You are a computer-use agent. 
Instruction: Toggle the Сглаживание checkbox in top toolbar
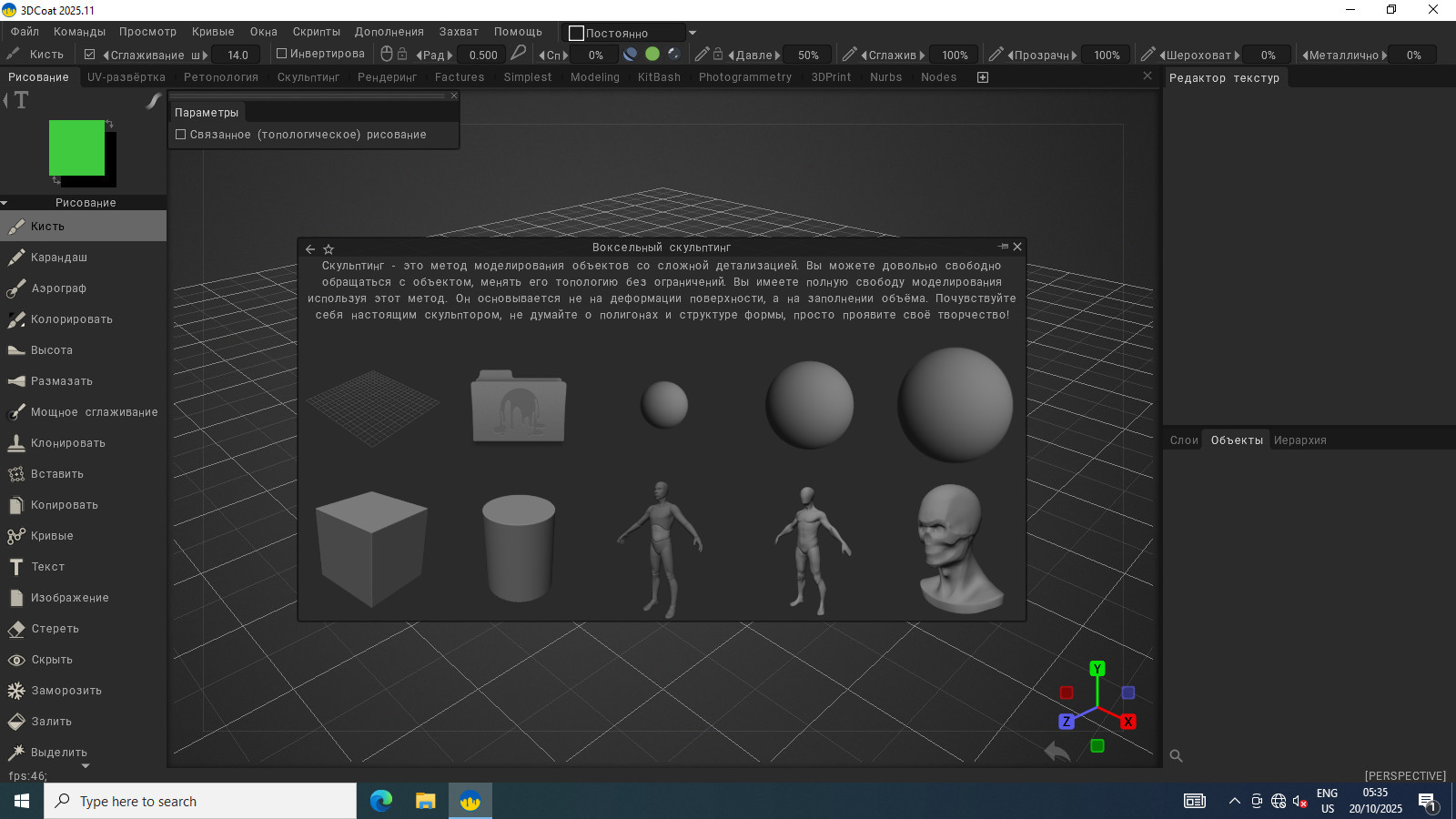point(90,55)
